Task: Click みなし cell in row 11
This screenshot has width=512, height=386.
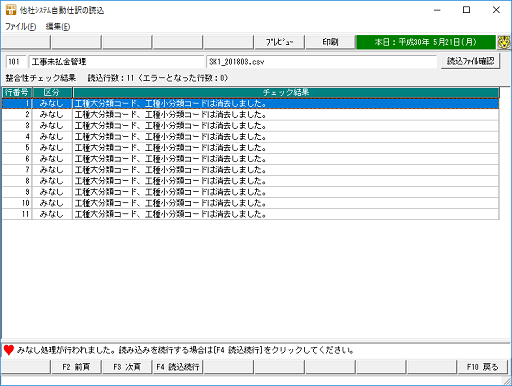Action: pos(52,214)
